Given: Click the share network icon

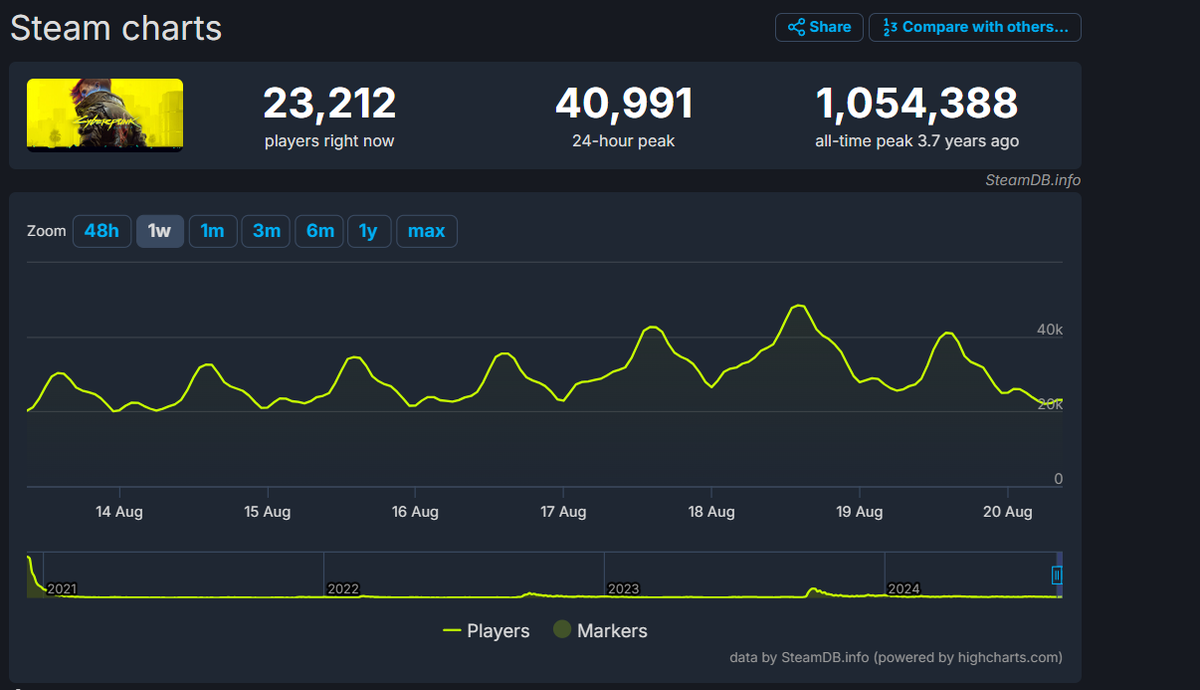Looking at the screenshot, I should 796,27.
